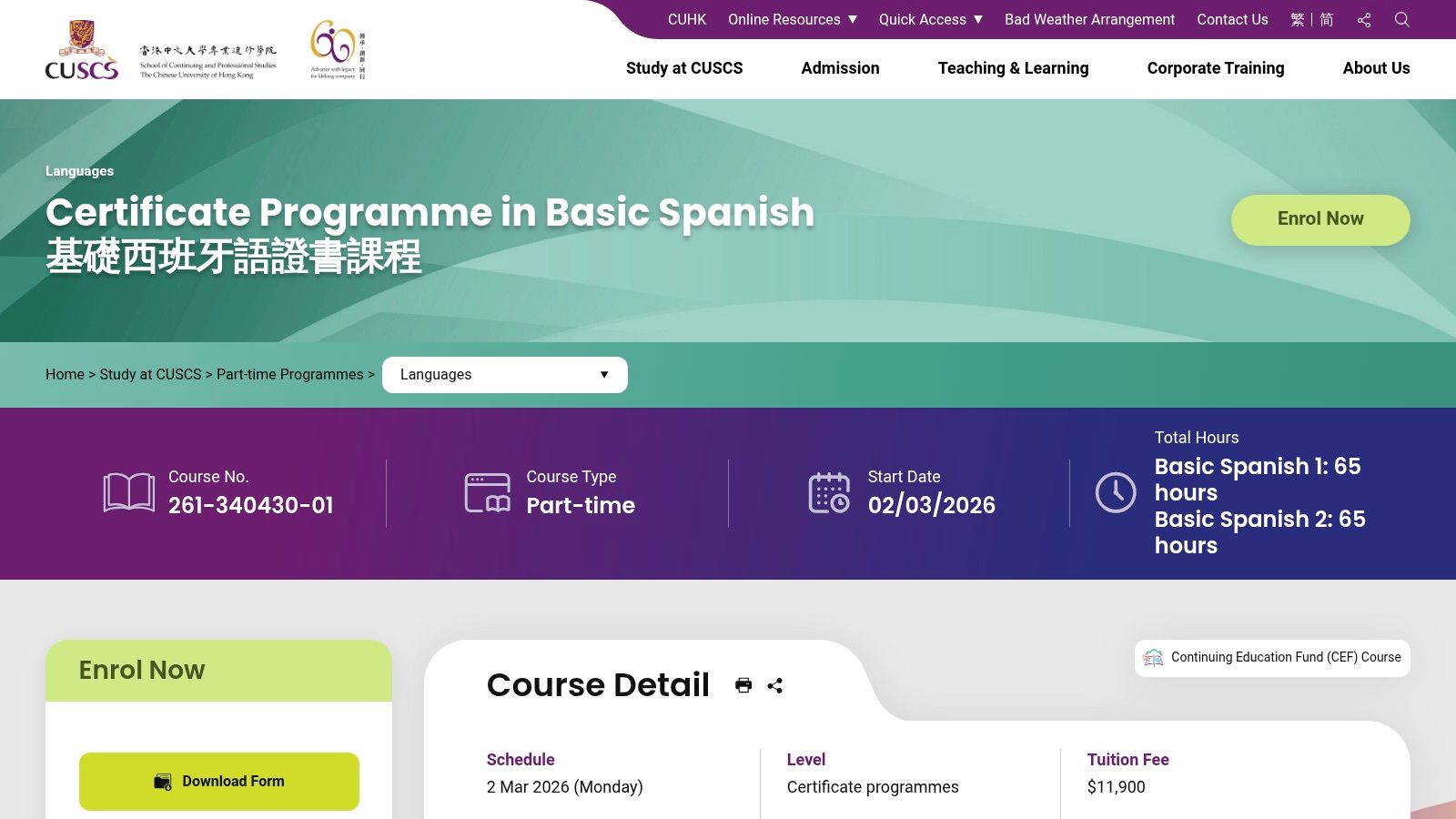Expand the Online Resources dropdown
The width and height of the screenshot is (1456, 819).
(792, 20)
